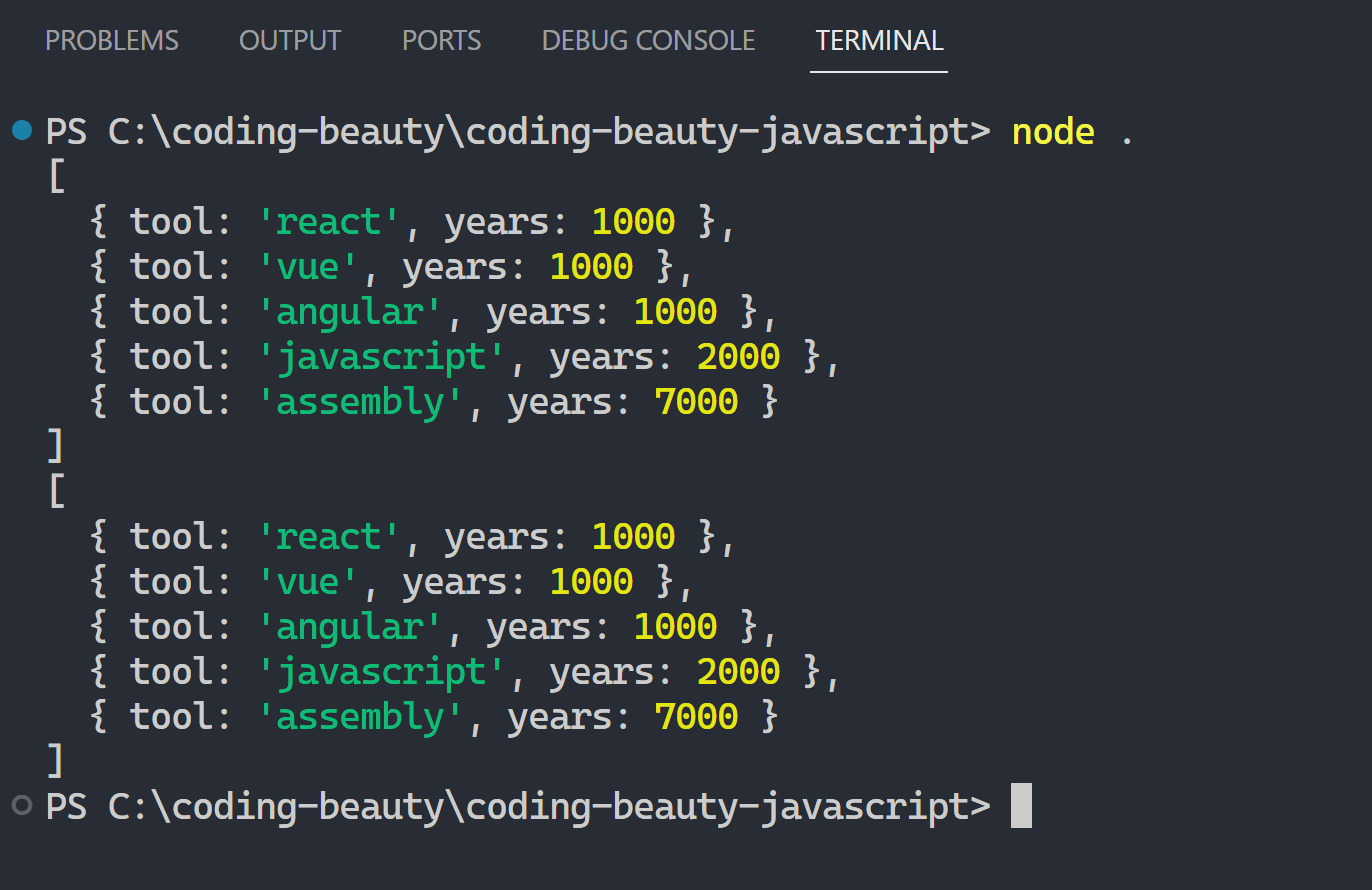Click 'assembly' in the second array output

pos(362,716)
